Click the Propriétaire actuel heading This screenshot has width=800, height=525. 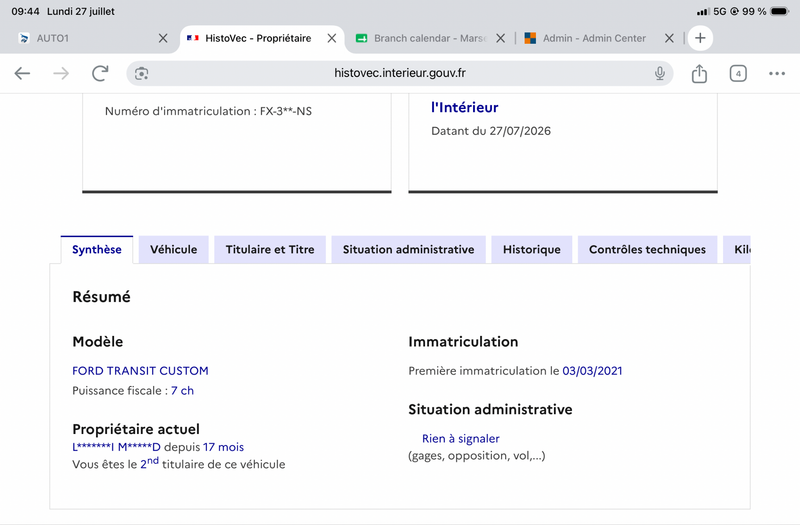point(136,429)
